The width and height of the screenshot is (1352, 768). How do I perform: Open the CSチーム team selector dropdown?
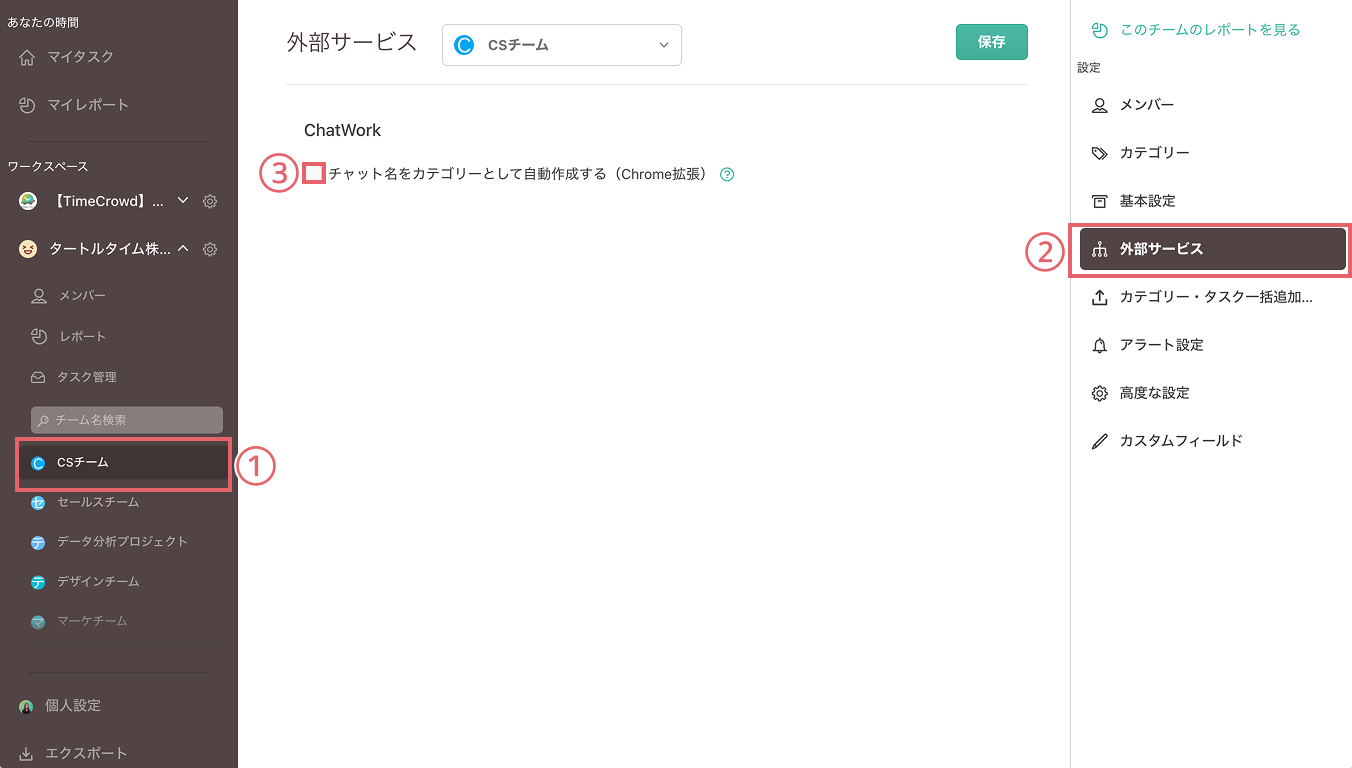click(561, 45)
